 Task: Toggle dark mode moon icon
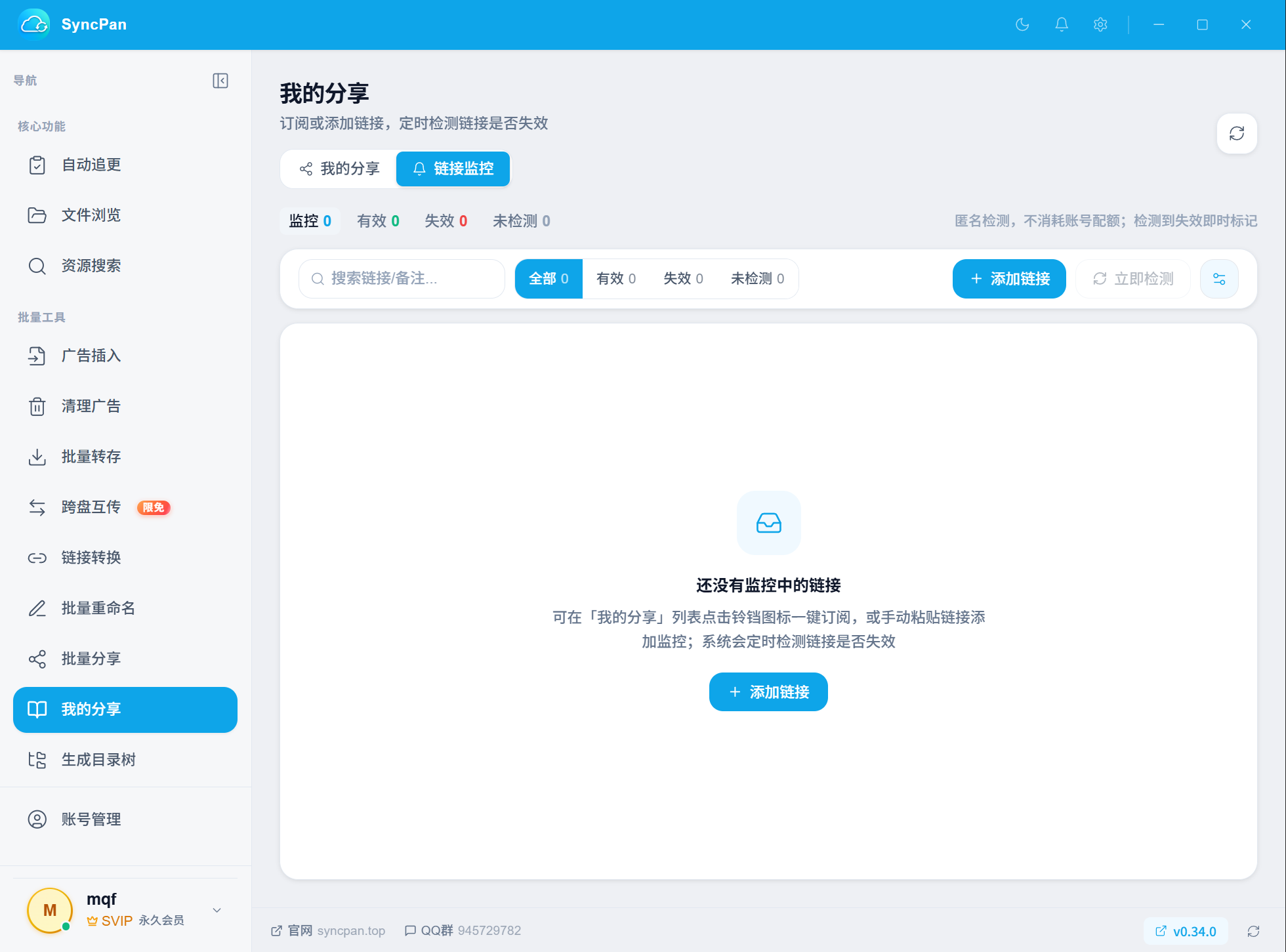click(x=1022, y=24)
